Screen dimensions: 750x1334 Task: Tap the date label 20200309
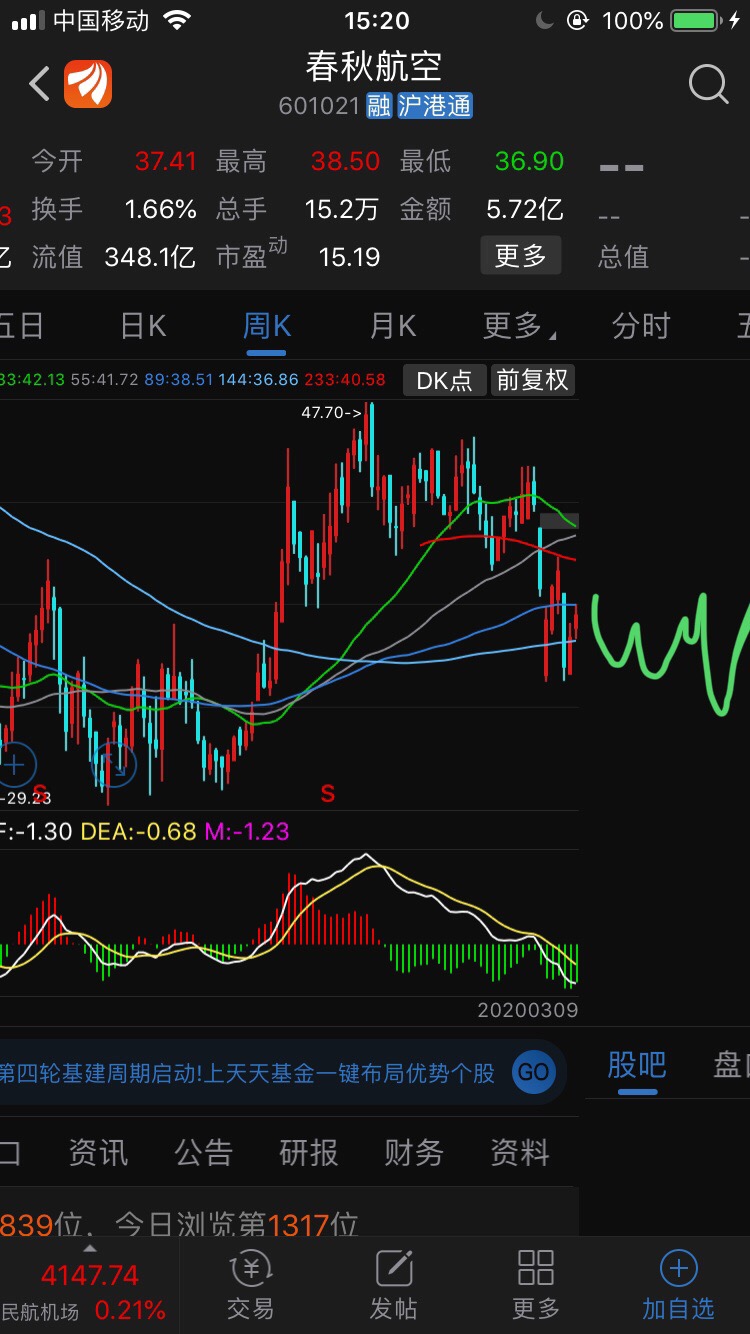(x=528, y=1010)
